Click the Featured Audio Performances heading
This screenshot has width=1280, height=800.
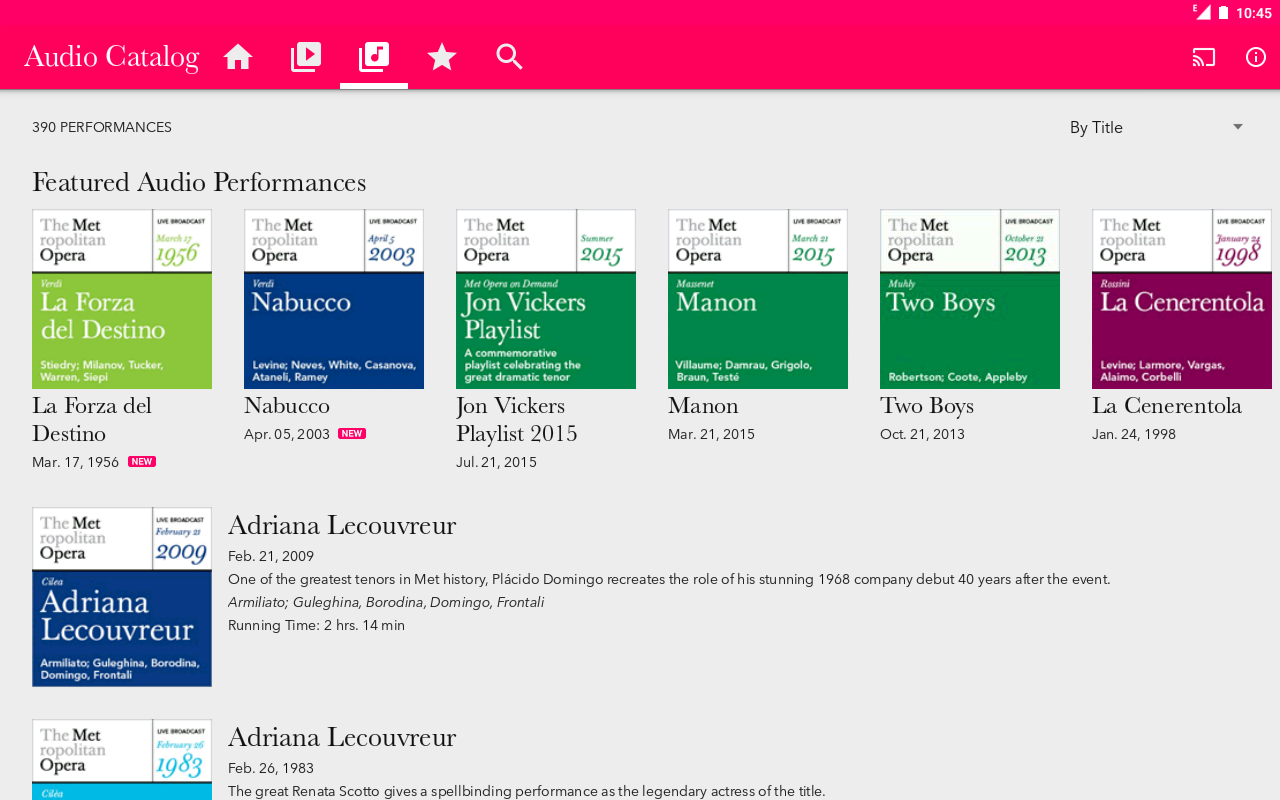coord(199,182)
